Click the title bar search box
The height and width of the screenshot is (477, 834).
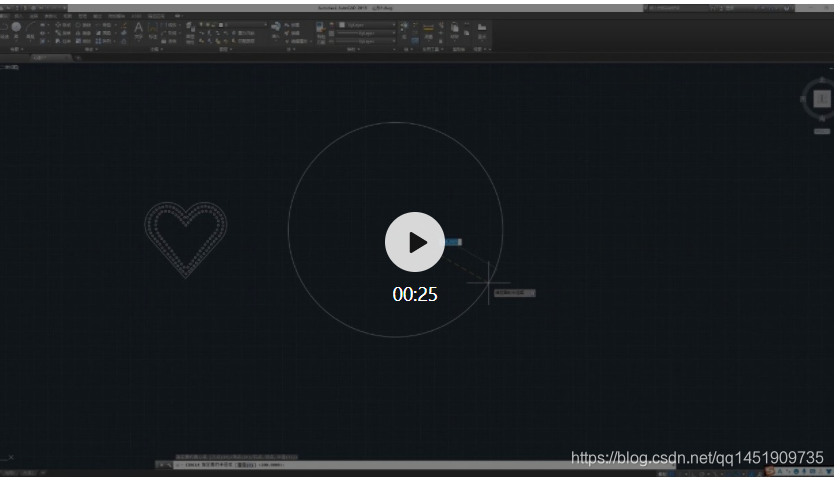[677, 8]
